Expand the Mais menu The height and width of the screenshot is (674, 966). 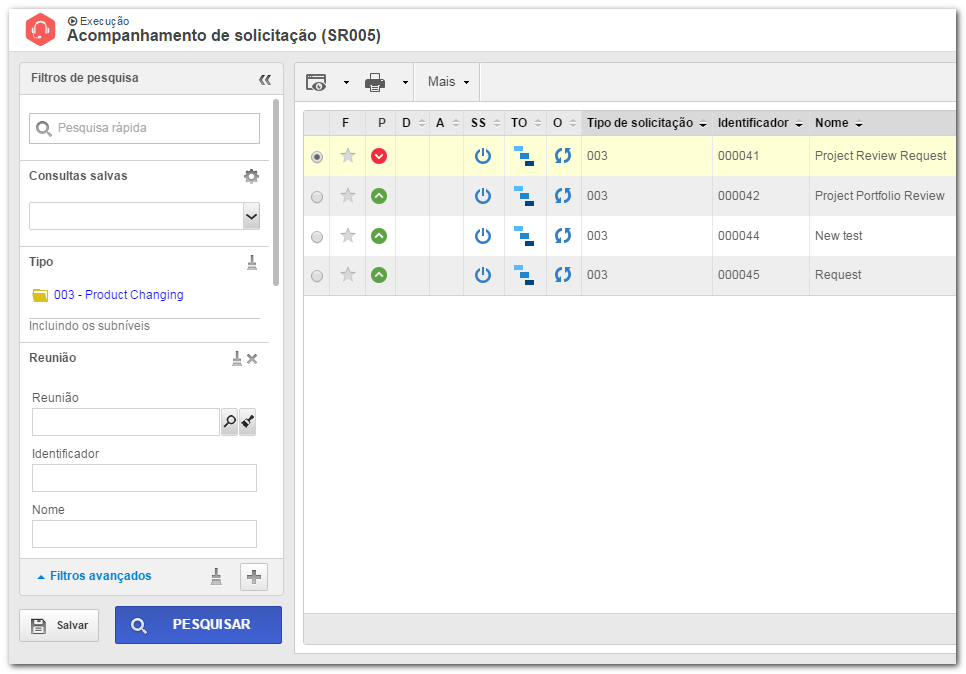(x=448, y=82)
